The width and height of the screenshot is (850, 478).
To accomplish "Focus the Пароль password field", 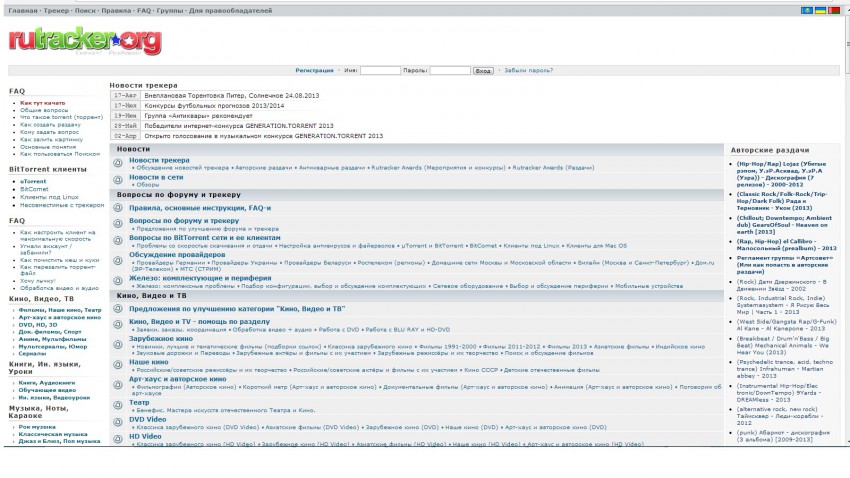I will point(449,71).
